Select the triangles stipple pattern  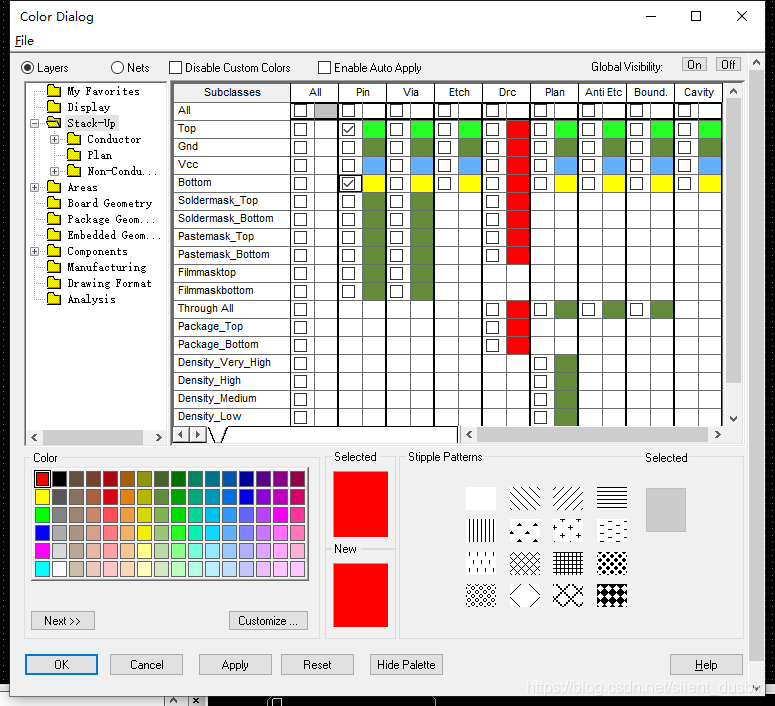point(524,530)
